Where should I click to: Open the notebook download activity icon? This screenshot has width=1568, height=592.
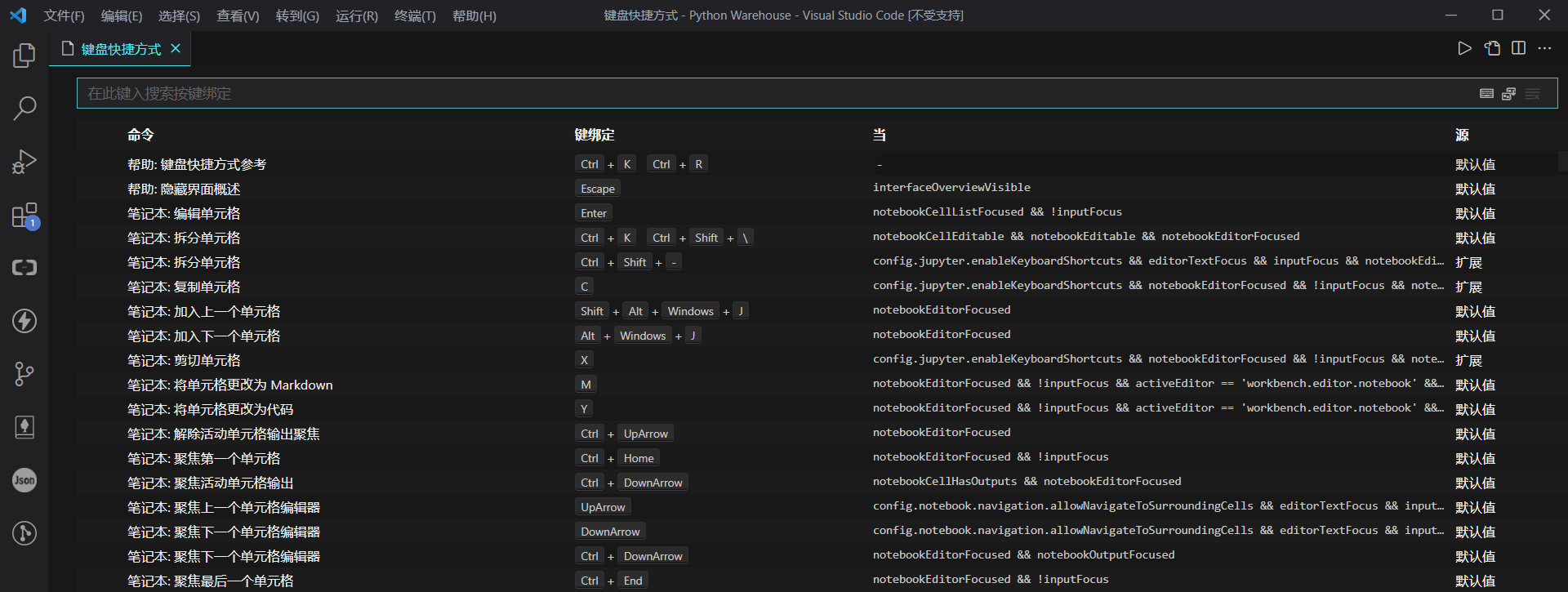tap(24, 427)
